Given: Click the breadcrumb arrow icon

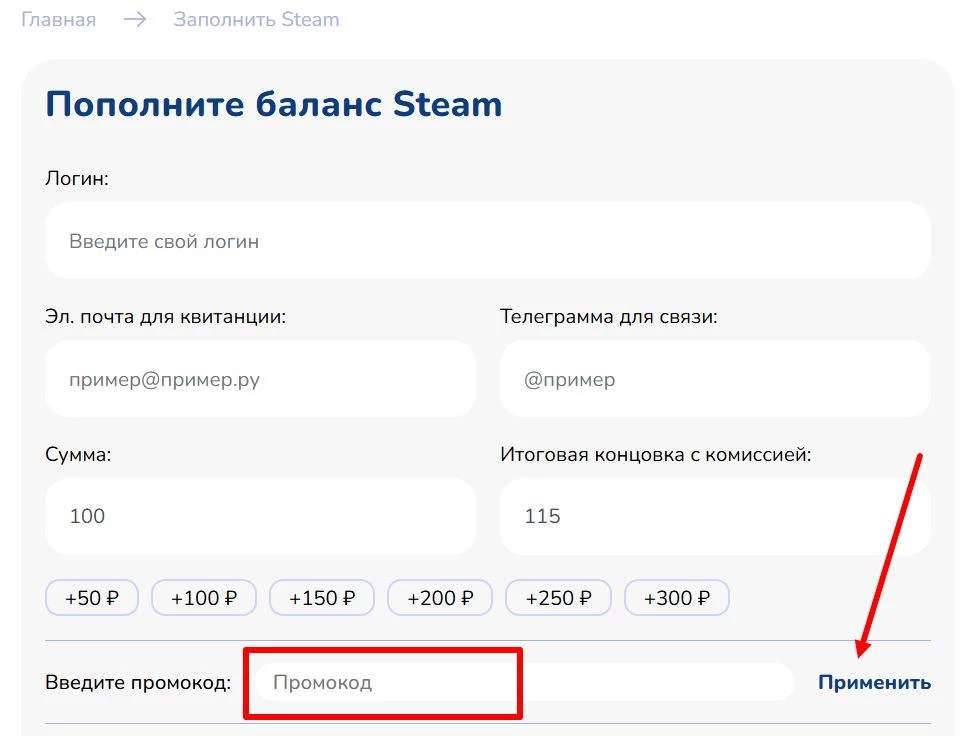Looking at the screenshot, I should click(135, 19).
